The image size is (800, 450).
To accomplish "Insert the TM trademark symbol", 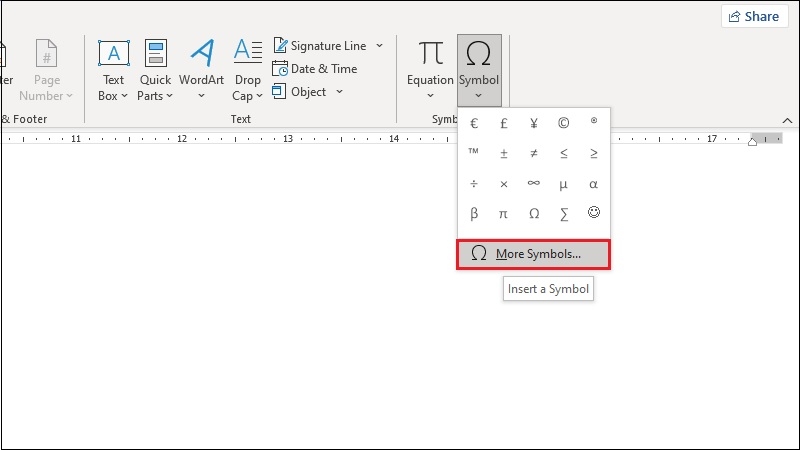I will click(x=473, y=152).
